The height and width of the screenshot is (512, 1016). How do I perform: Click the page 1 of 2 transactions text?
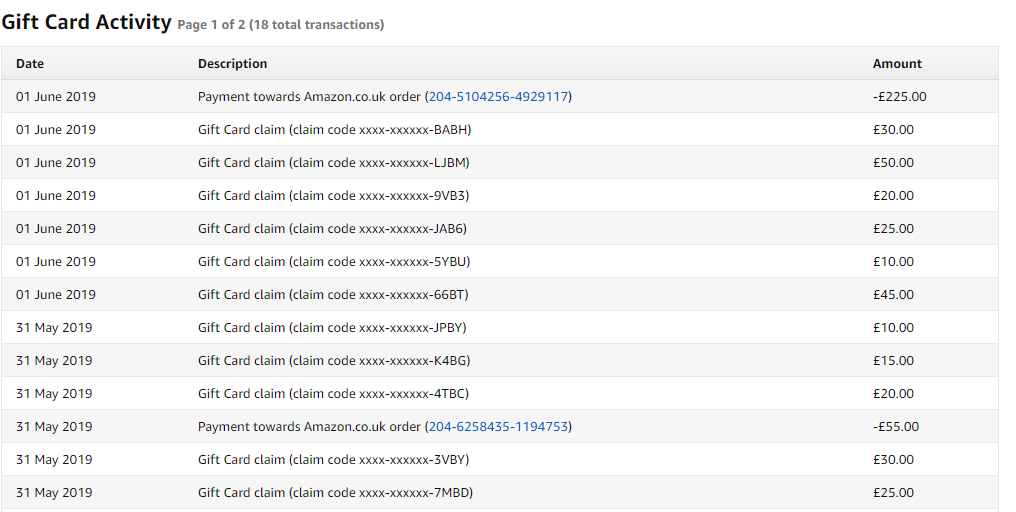point(280,25)
